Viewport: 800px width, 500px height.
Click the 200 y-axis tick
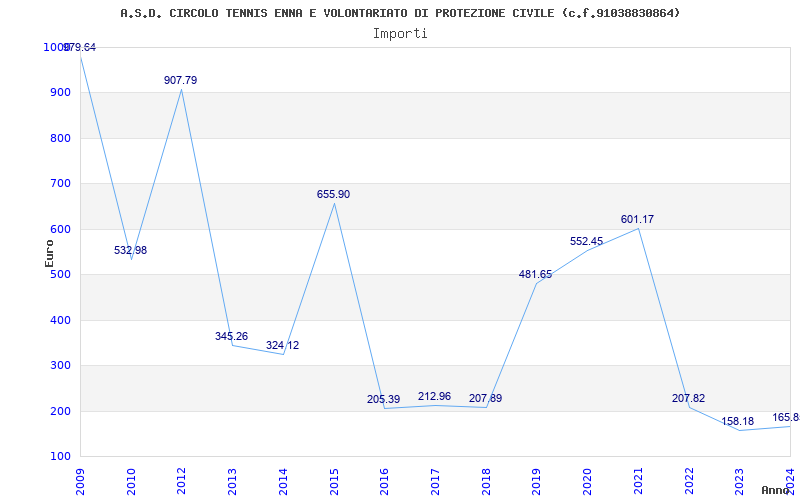click(60, 411)
